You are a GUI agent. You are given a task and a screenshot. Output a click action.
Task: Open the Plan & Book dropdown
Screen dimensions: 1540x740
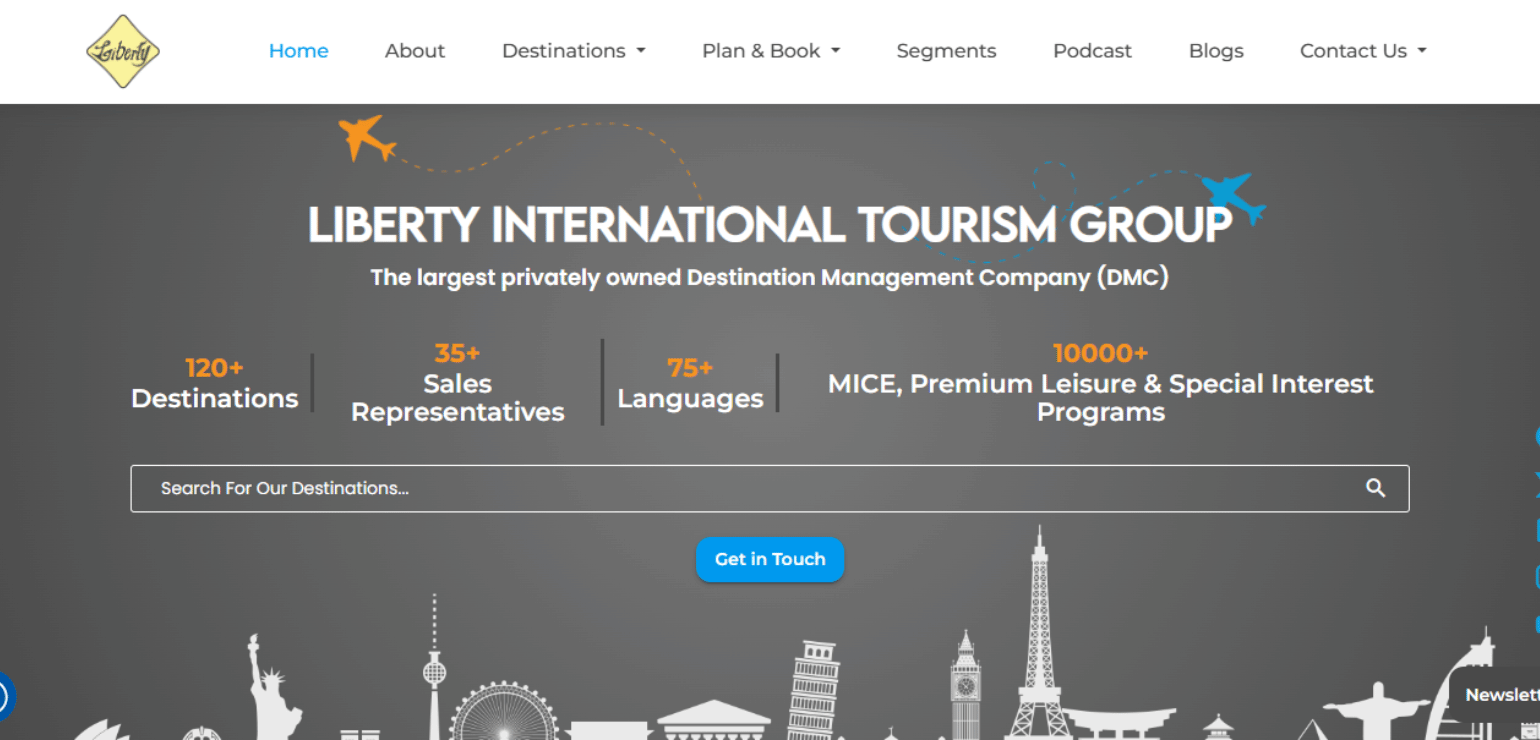pos(770,50)
